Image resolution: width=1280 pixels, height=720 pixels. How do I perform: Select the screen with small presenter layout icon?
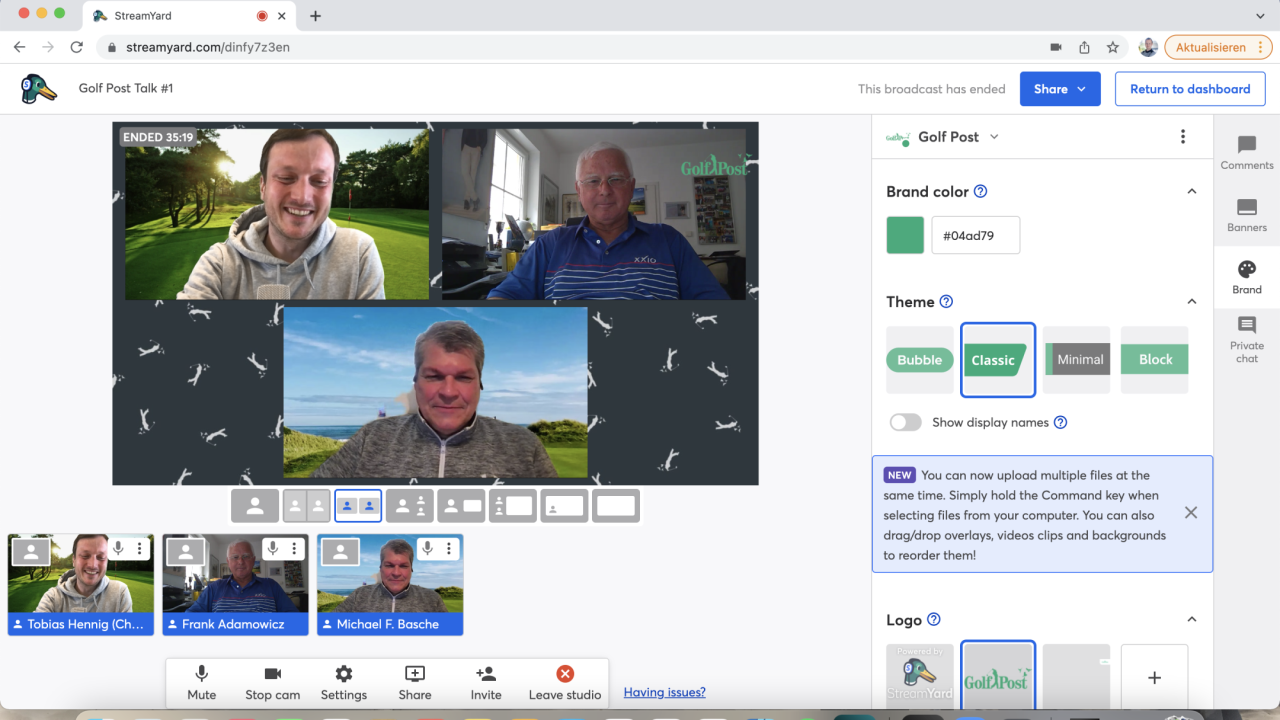pyautogui.click(x=564, y=506)
